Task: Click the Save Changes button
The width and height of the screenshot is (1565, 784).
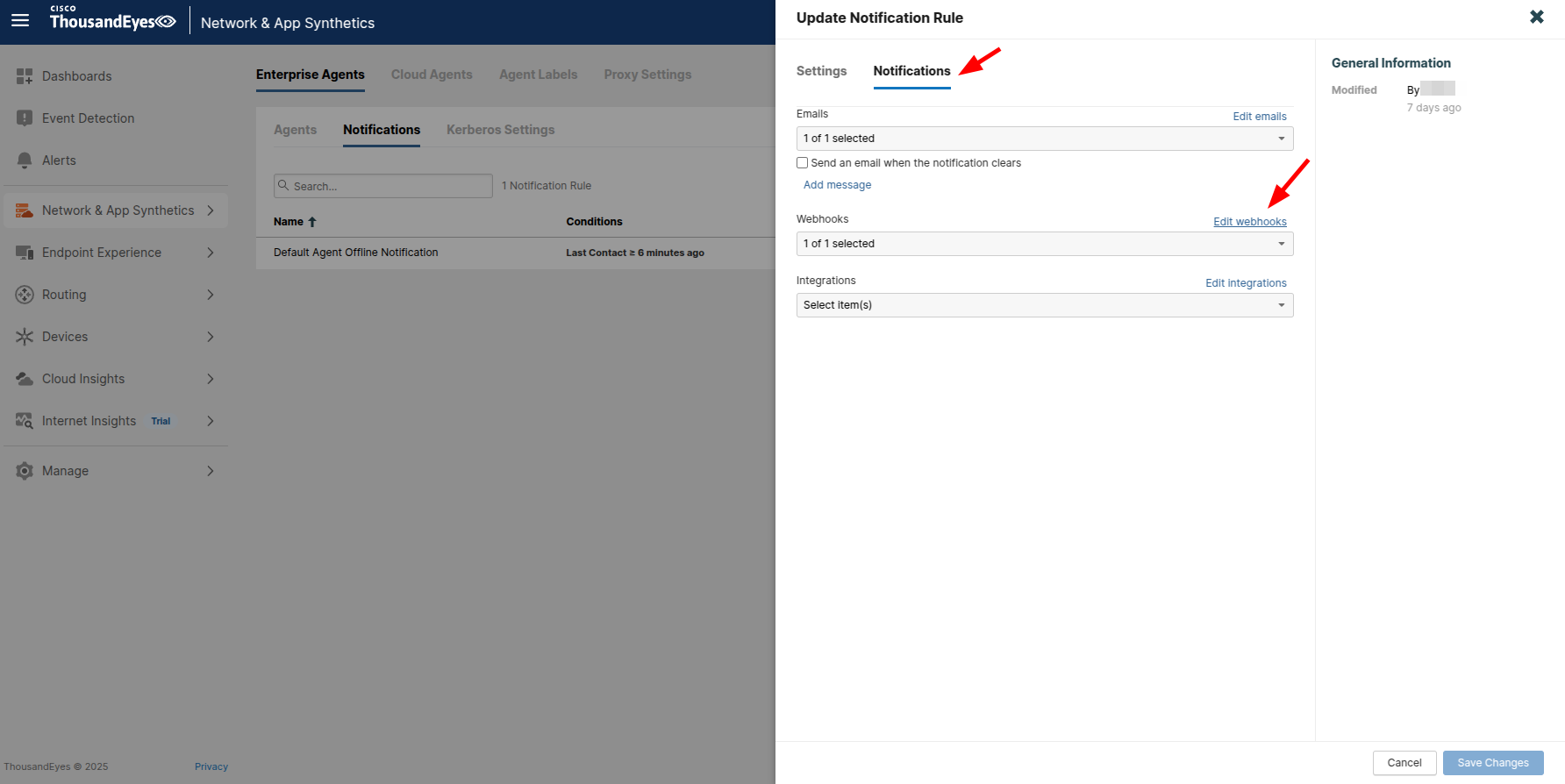Action: pos(1493,763)
